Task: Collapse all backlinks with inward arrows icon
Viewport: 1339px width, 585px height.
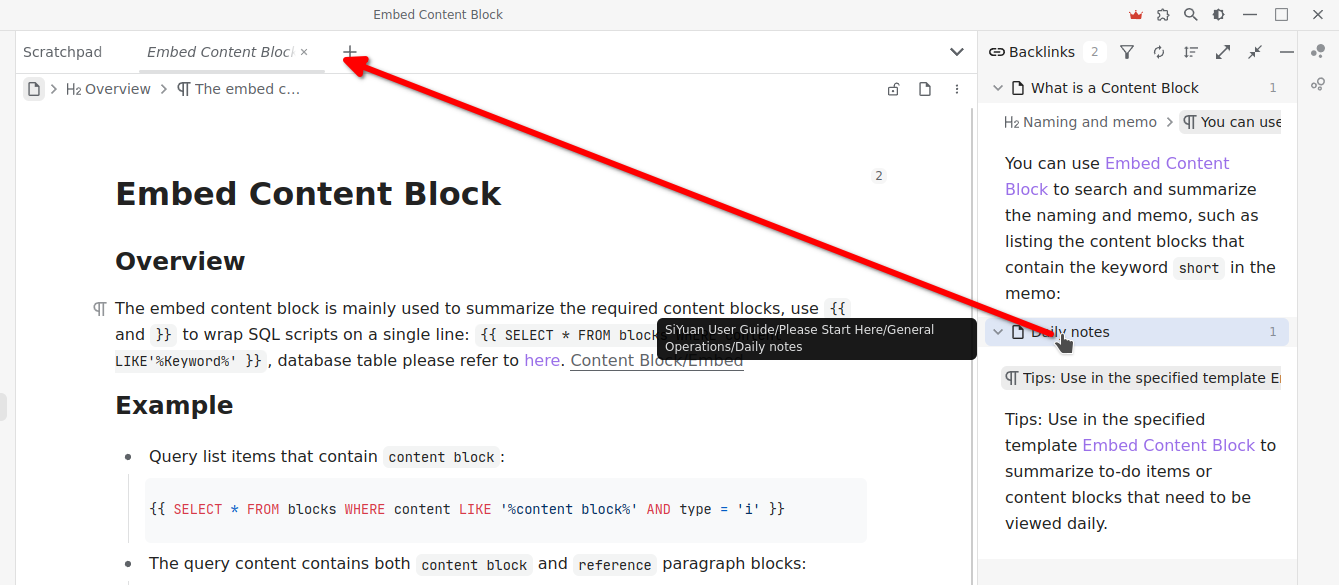Action: (1254, 51)
